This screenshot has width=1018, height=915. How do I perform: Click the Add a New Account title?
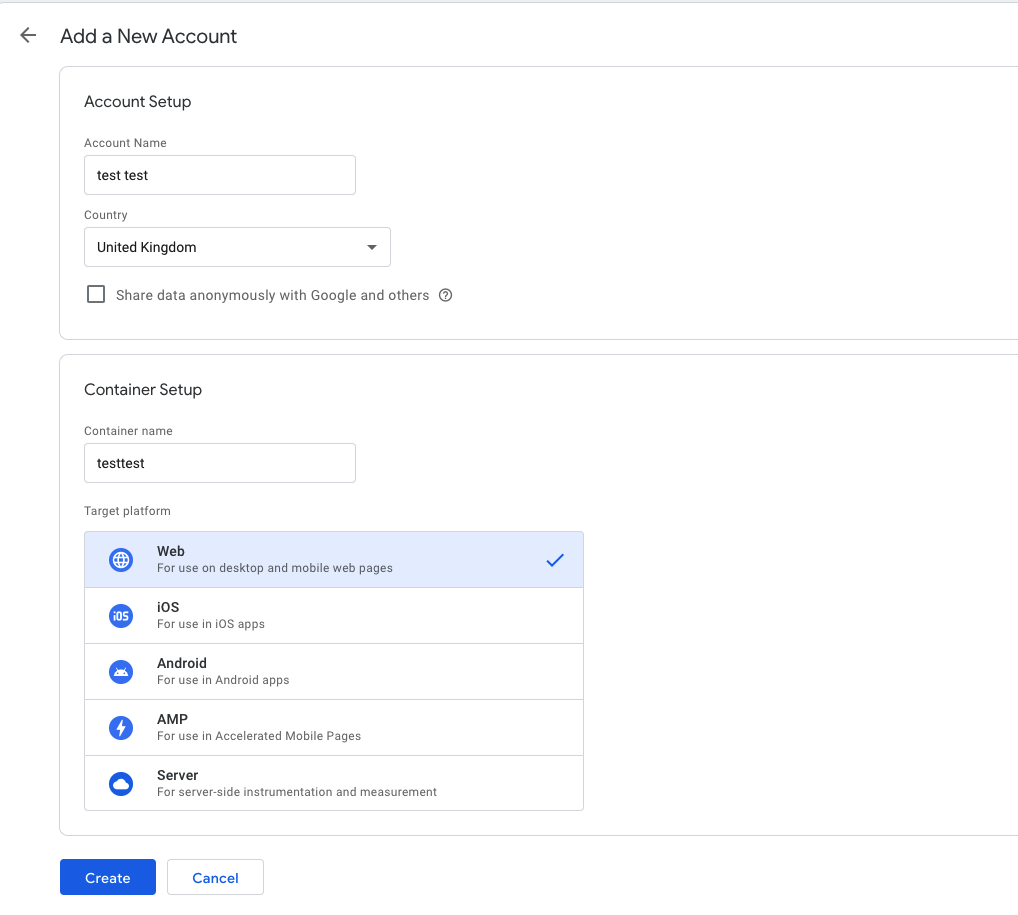point(149,36)
